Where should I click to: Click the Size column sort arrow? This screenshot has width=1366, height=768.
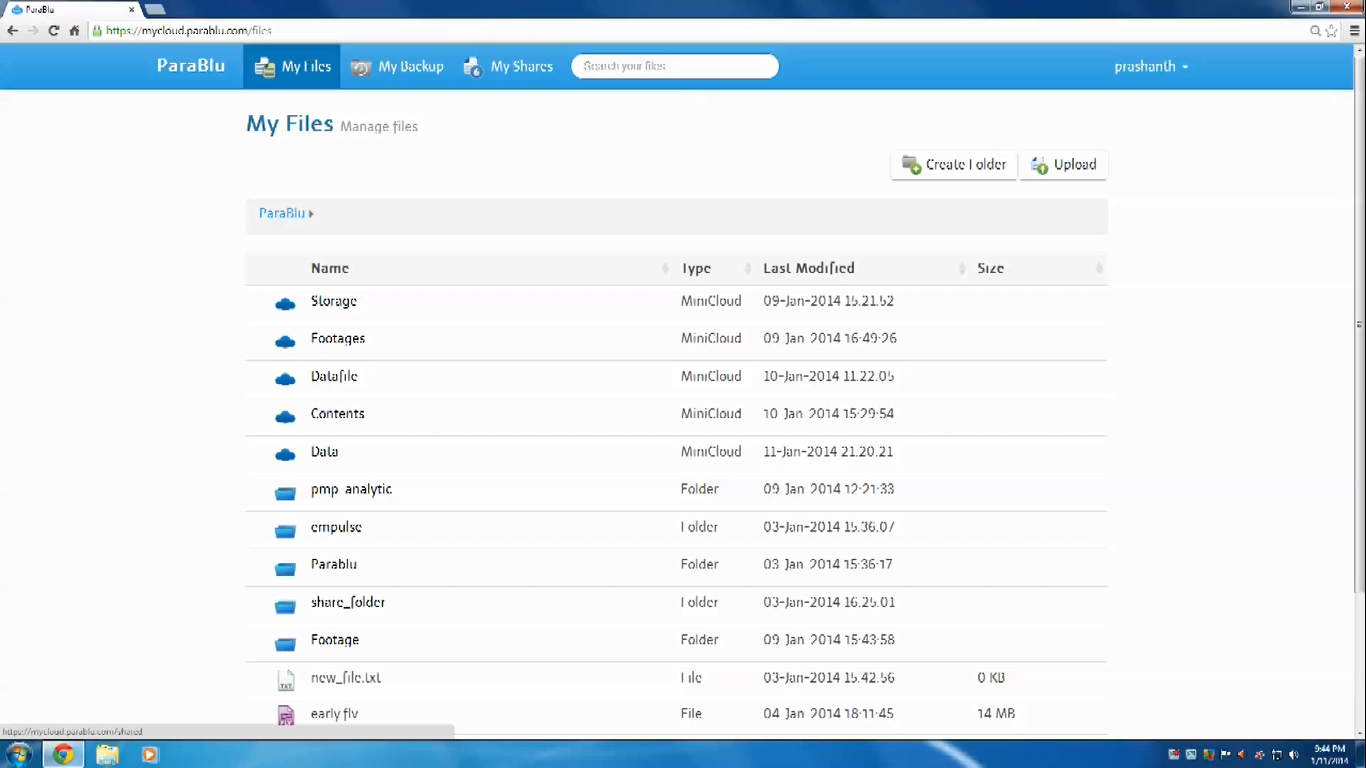tap(1099, 268)
